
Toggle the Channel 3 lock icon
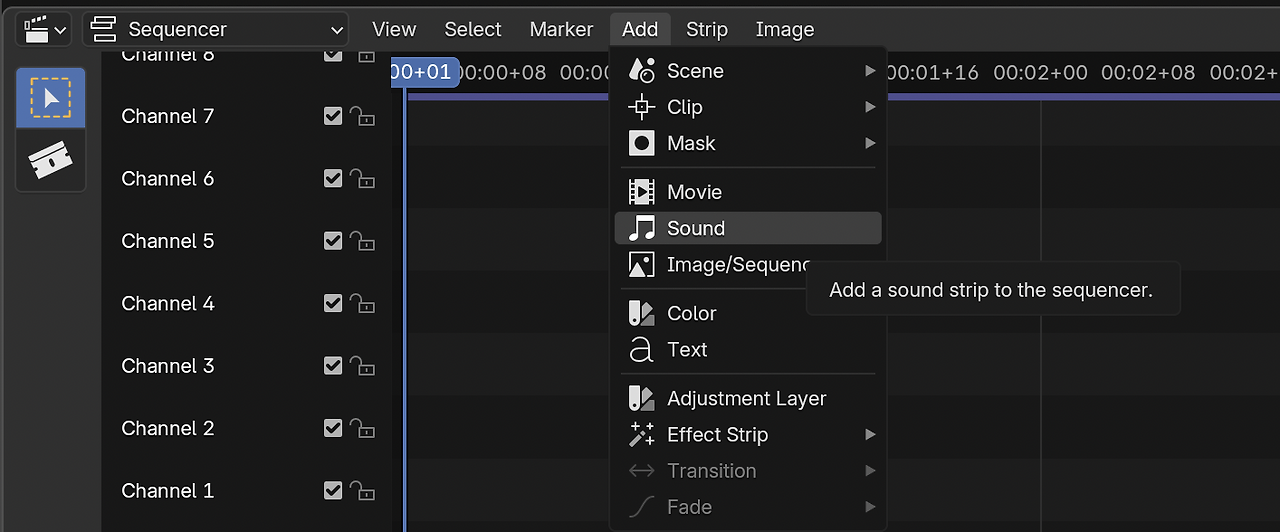click(362, 366)
